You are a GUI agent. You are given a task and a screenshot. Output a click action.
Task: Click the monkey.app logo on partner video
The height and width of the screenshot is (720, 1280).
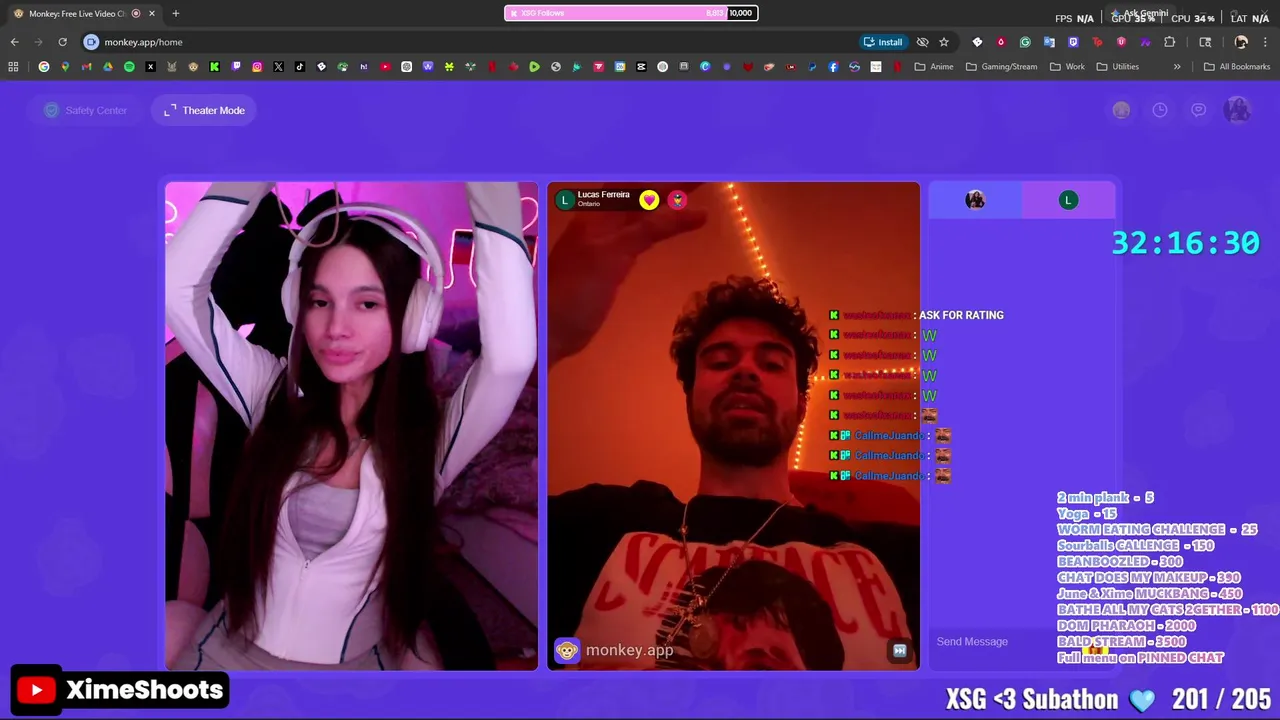tap(614, 650)
